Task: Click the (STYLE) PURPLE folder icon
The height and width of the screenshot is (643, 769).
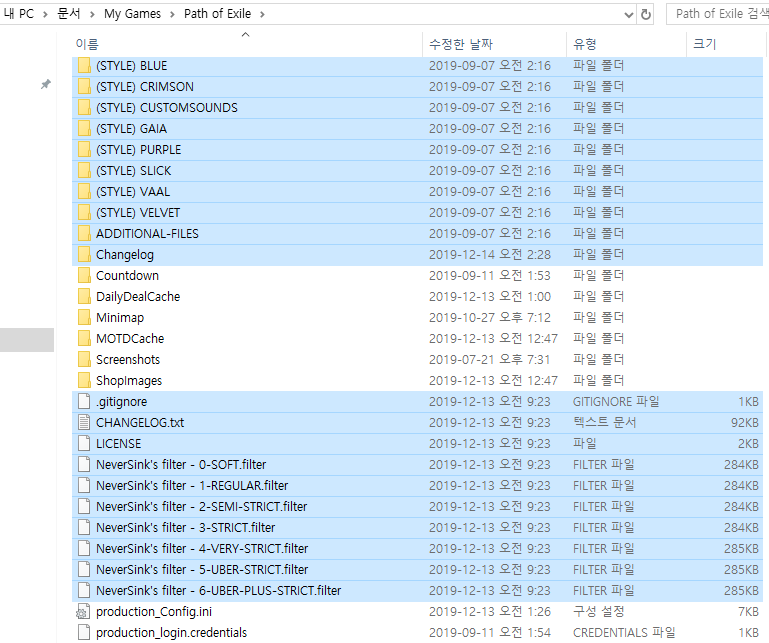Action: (x=84, y=150)
